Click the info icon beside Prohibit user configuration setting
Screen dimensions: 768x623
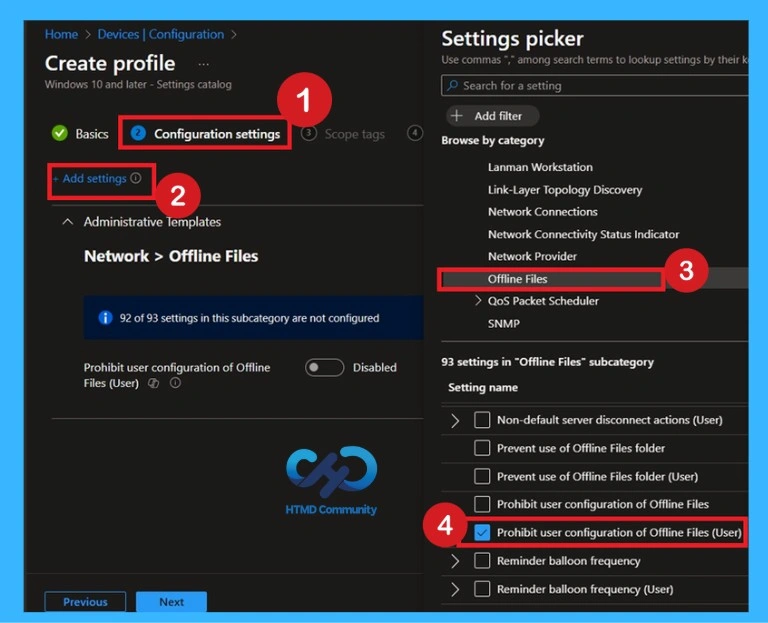tap(175, 383)
